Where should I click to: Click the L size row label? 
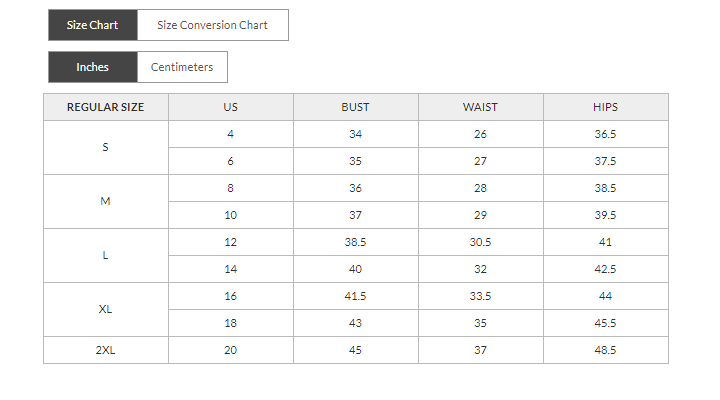(x=105, y=255)
